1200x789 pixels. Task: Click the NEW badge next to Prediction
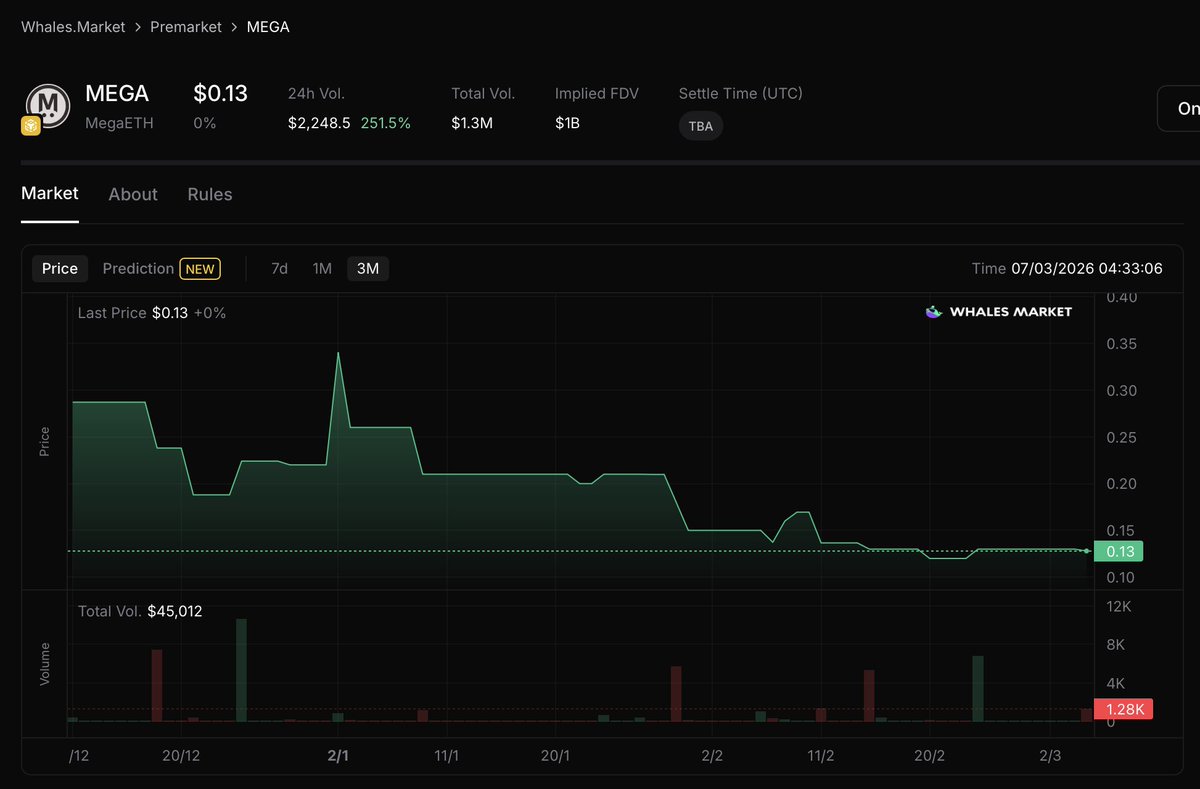[x=200, y=269]
